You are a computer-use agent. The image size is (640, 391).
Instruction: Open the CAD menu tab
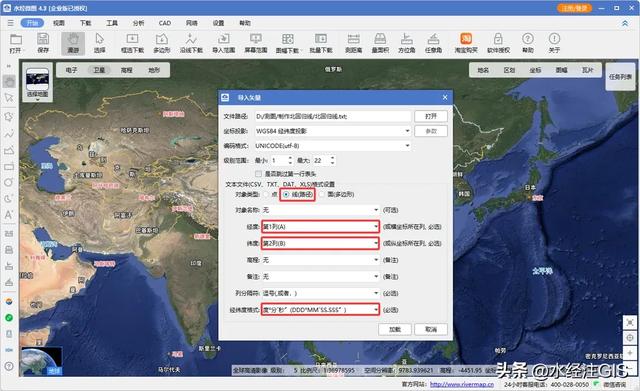165,23
